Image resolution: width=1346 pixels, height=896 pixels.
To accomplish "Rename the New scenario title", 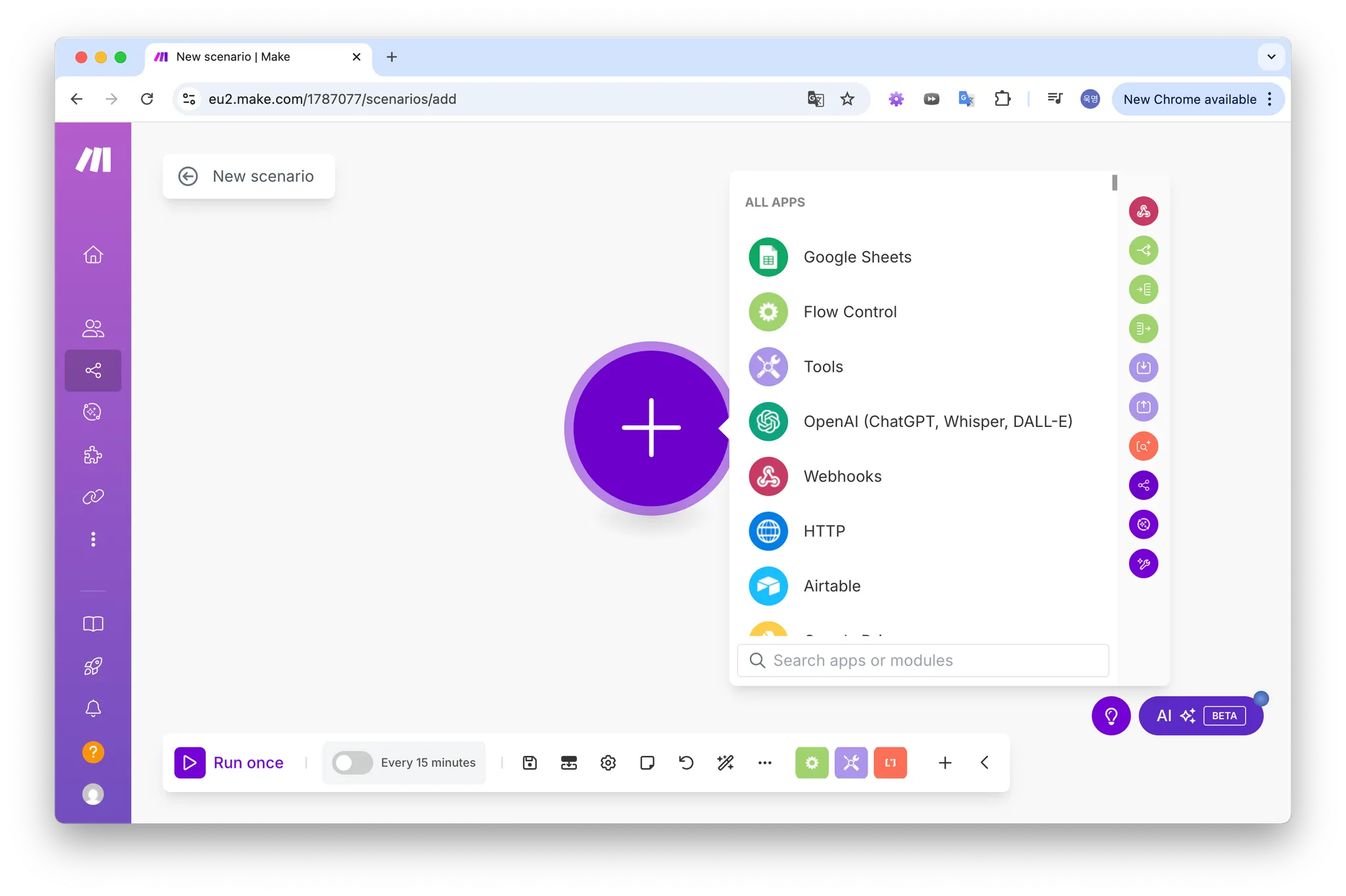I will point(263,176).
